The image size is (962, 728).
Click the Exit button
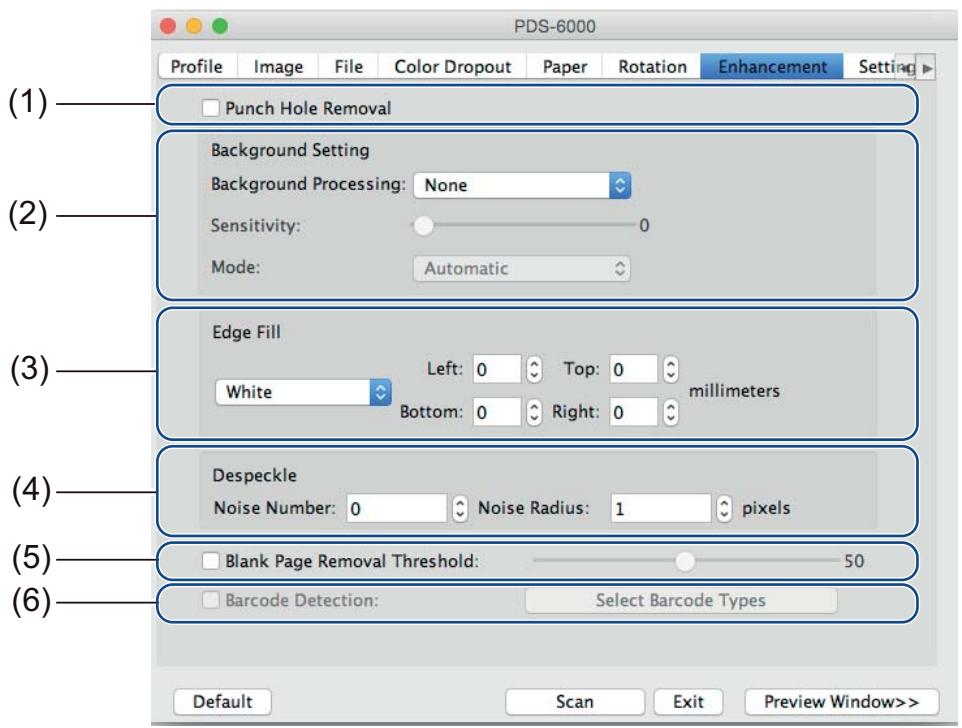coord(688,702)
